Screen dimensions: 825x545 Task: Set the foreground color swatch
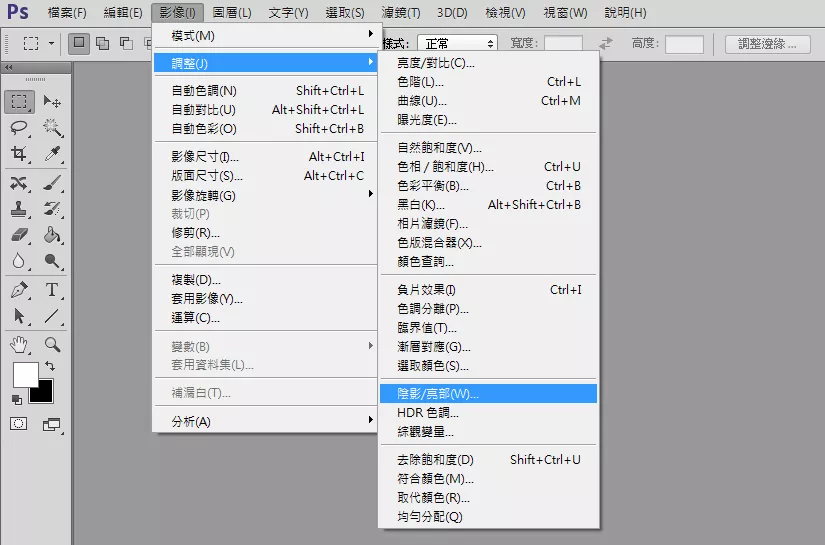click(24, 373)
